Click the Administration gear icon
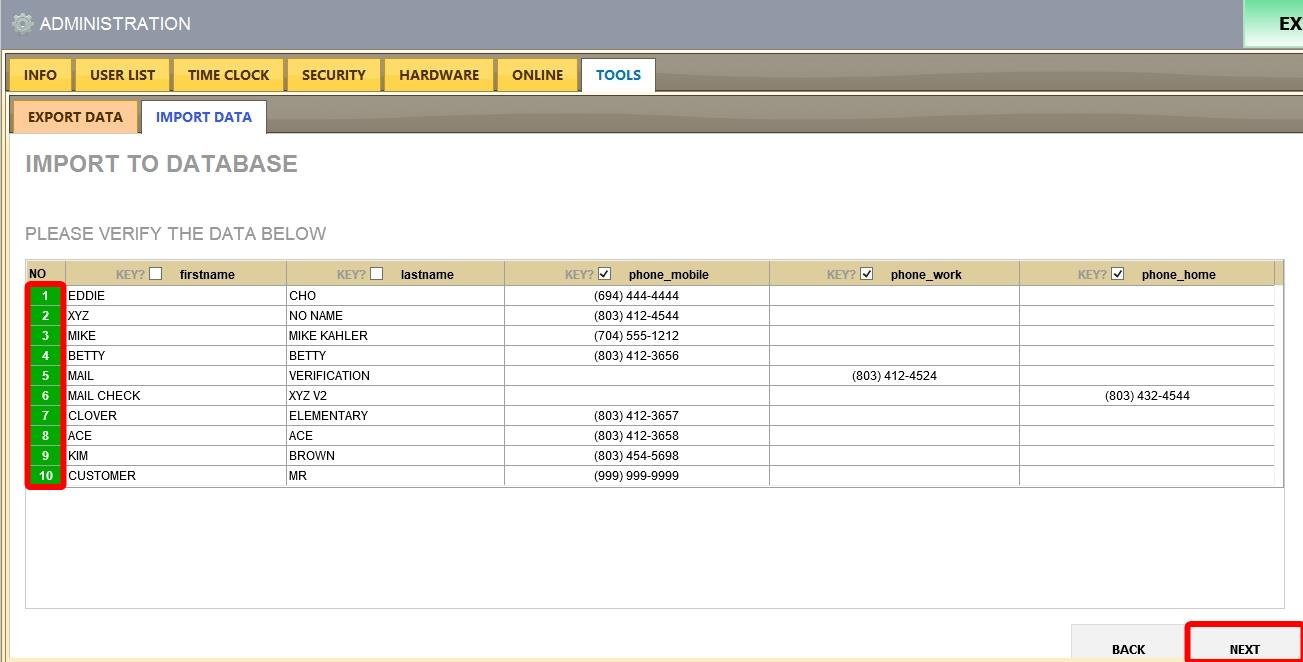Screen dimensions: 1303x662 coord(22,23)
